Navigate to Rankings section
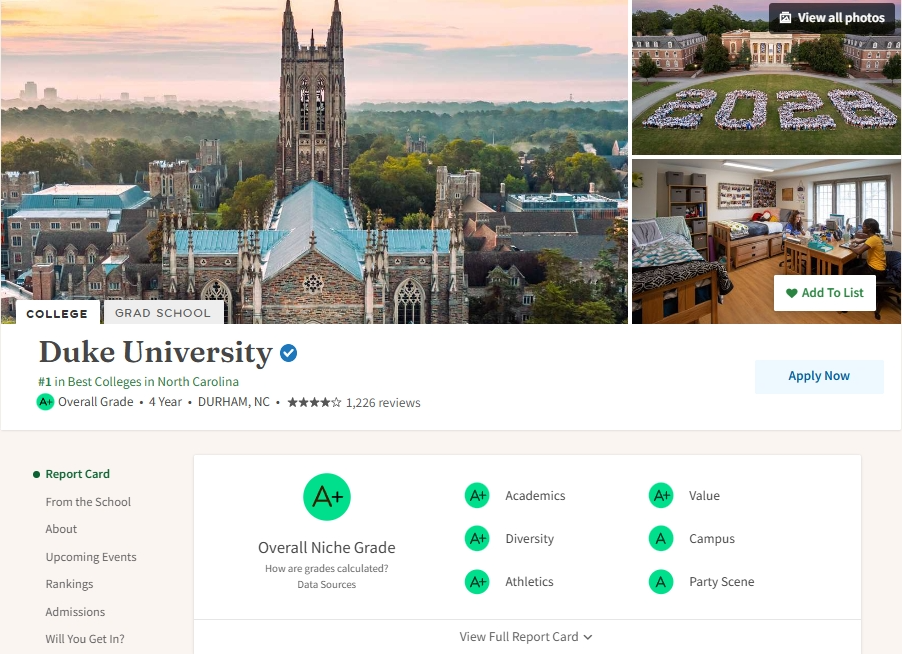The height and width of the screenshot is (654, 902). [x=69, y=584]
